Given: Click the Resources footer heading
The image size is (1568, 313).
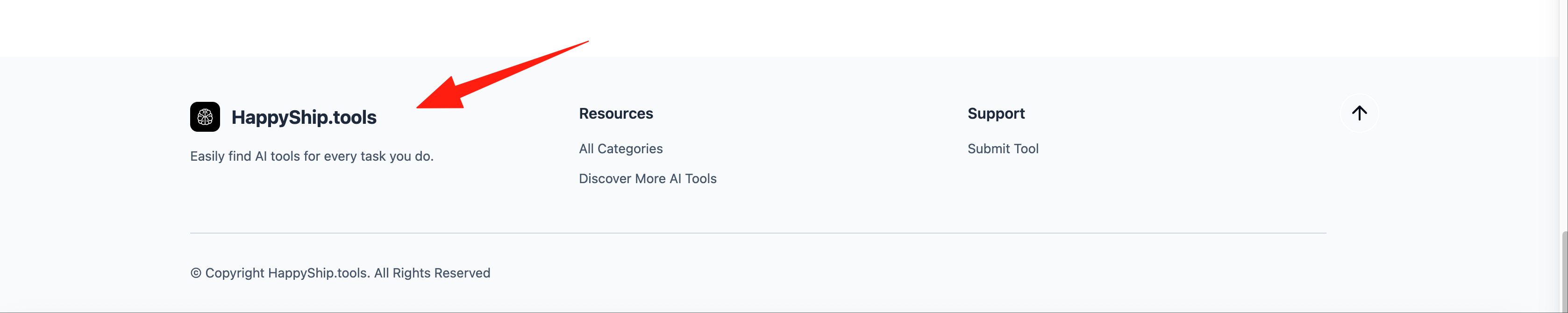Looking at the screenshot, I should [x=615, y=113].
